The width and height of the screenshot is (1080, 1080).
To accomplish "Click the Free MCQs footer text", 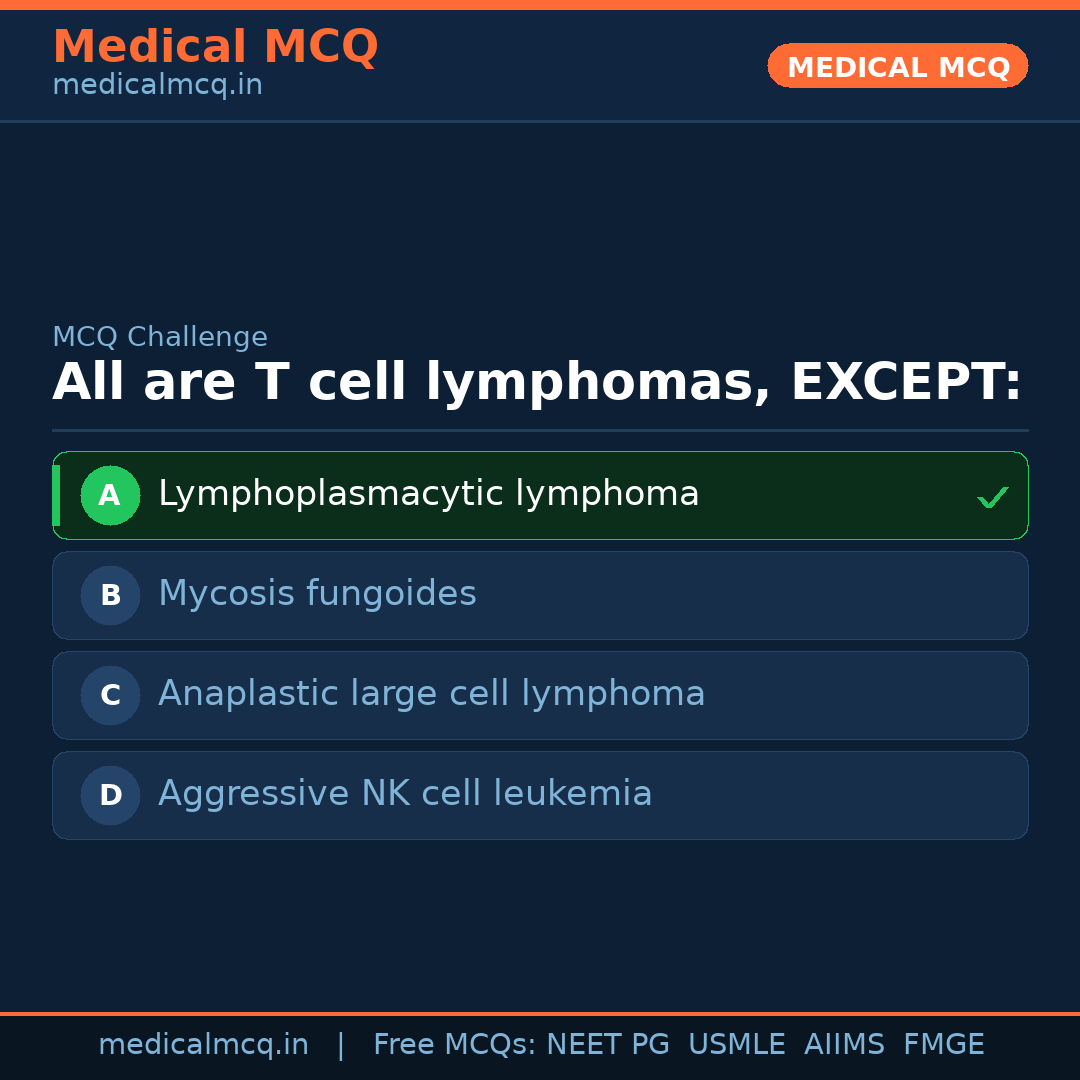I will tap(454, 1045).
